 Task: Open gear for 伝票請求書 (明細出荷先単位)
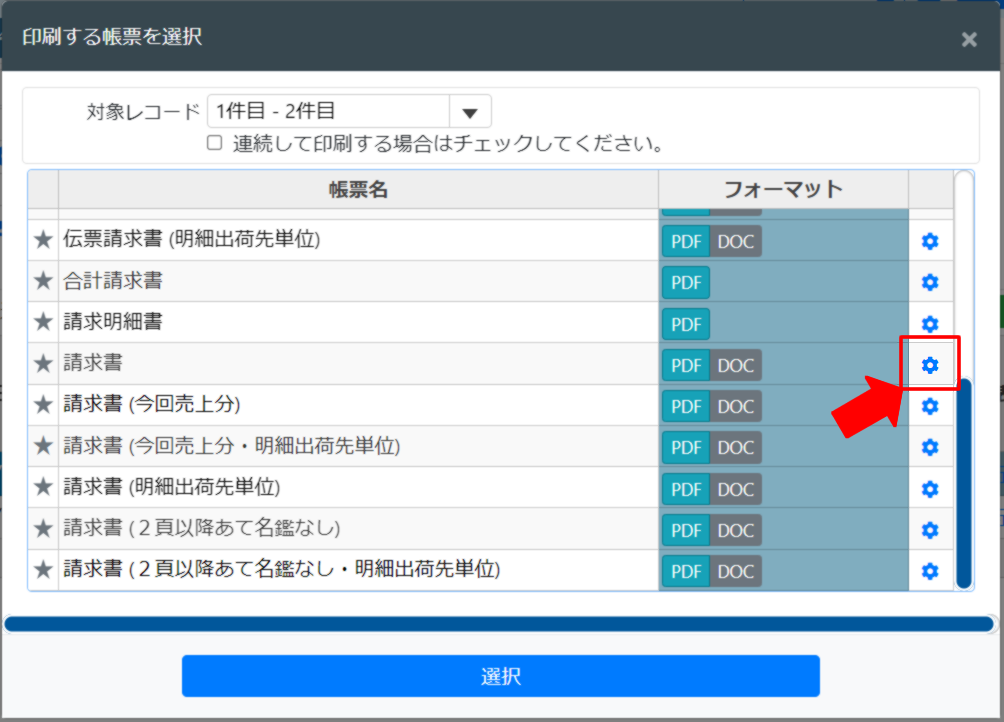click(x=930, y=240)
